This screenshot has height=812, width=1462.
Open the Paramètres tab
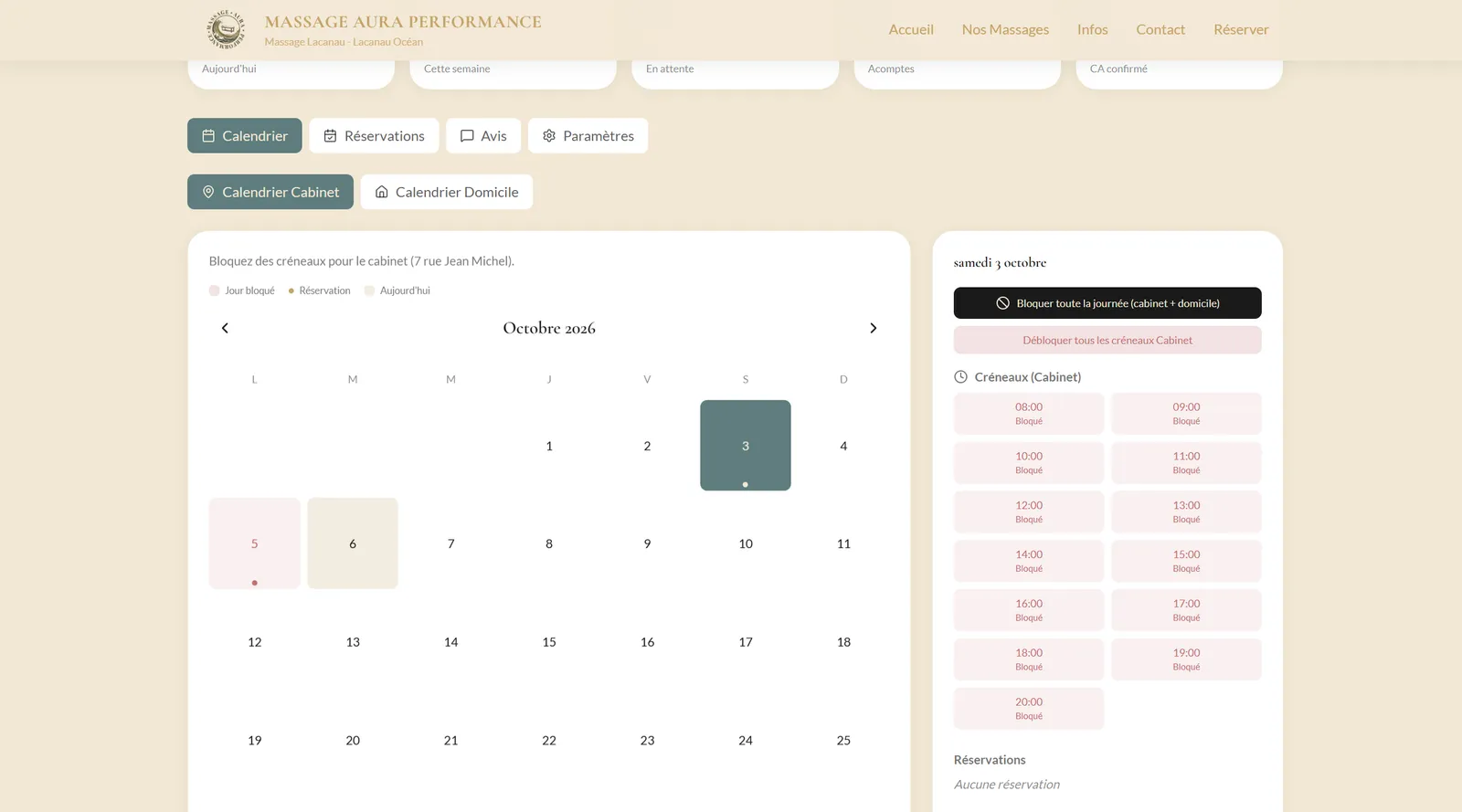click(588, 135)
